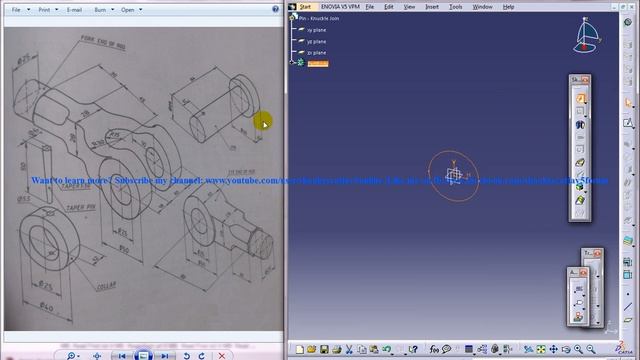Open the CATIA Window menu
The image size is (640, 360).
point(482,7)
